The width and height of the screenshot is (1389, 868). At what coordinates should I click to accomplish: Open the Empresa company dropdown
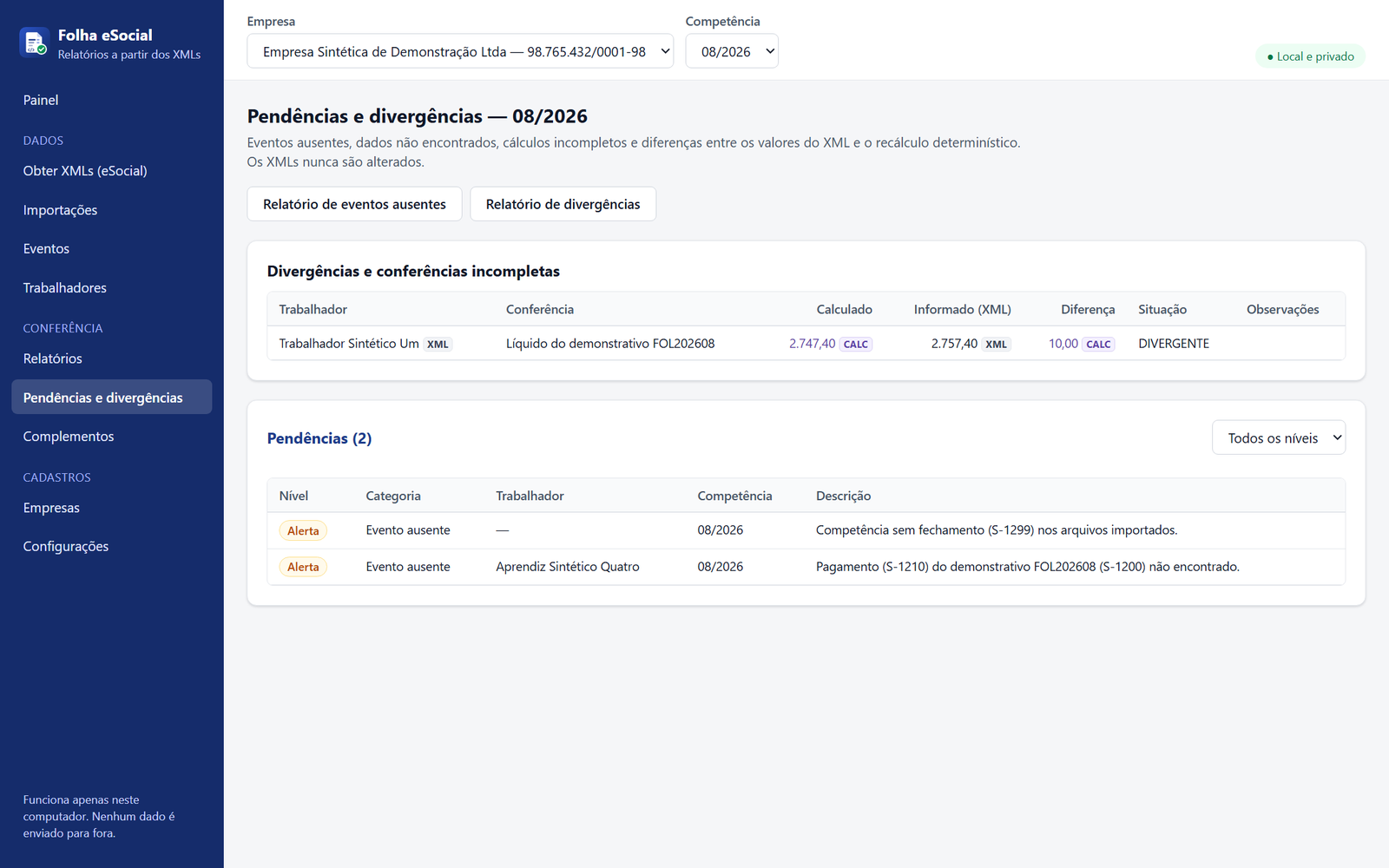coord(460,51)
